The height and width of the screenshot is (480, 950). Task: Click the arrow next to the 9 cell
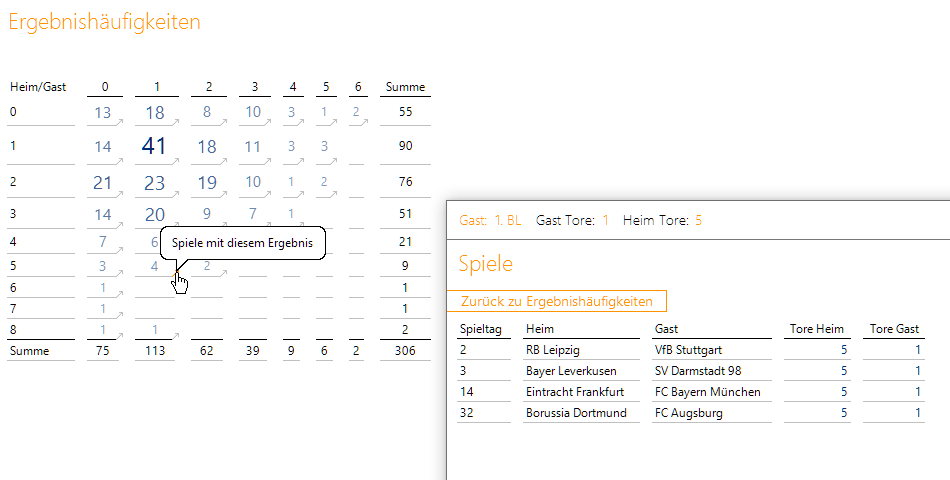(225, 223)
